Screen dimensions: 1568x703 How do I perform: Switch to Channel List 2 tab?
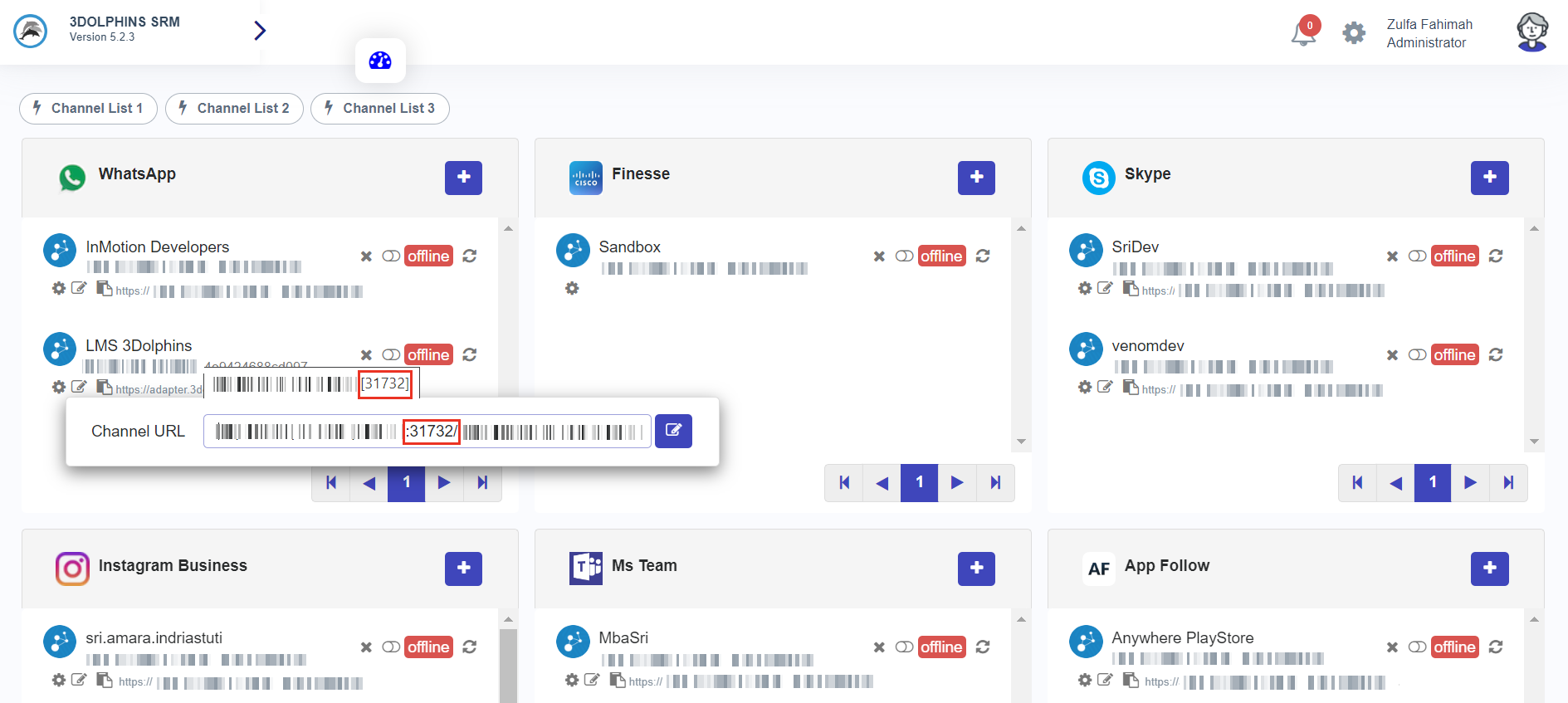(234, 109)
